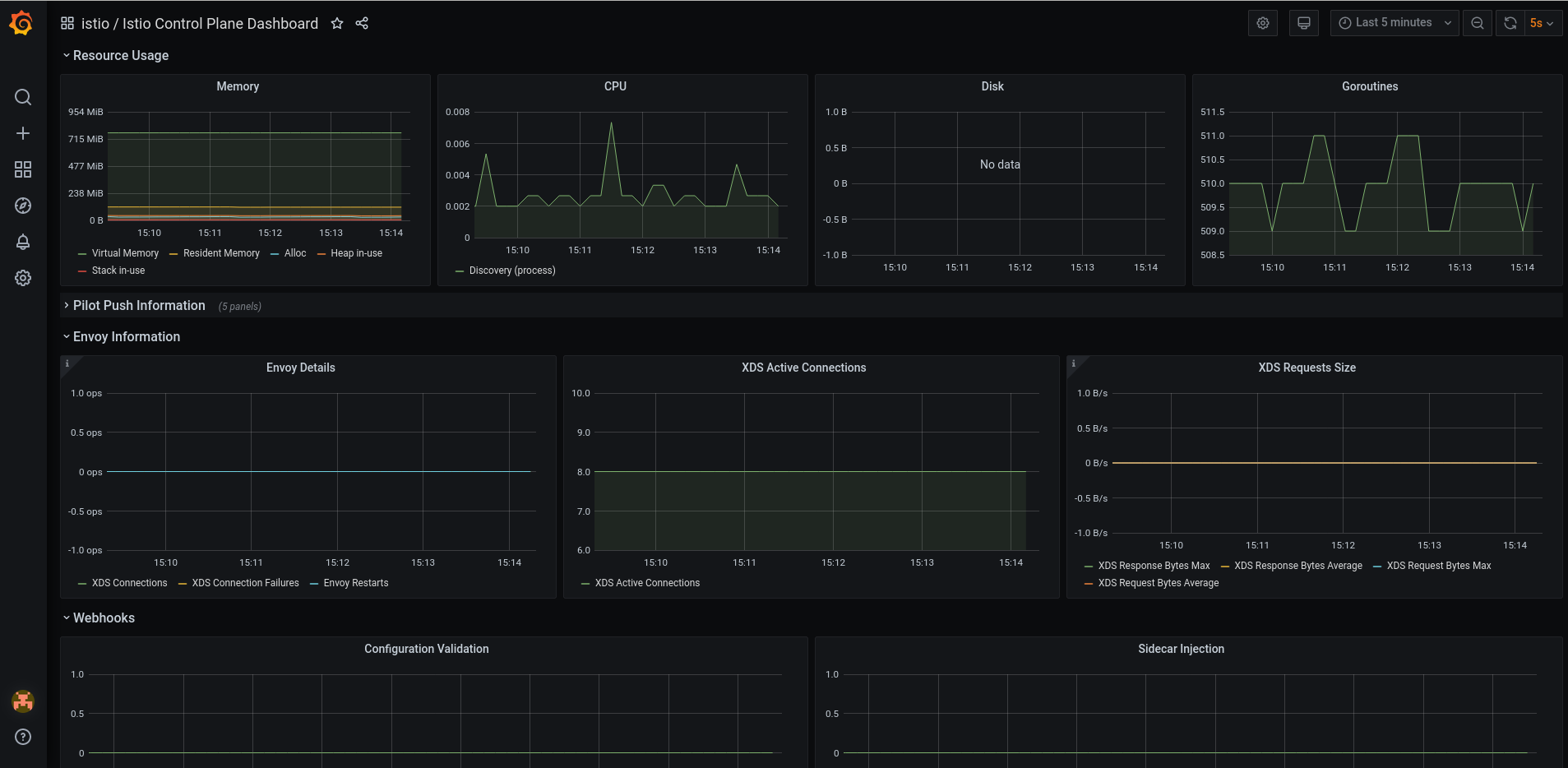This screenshot has width=1568, height=768.
Task: Zoom out the time range
Action: pyautogui.click(x=1478, y=23)
